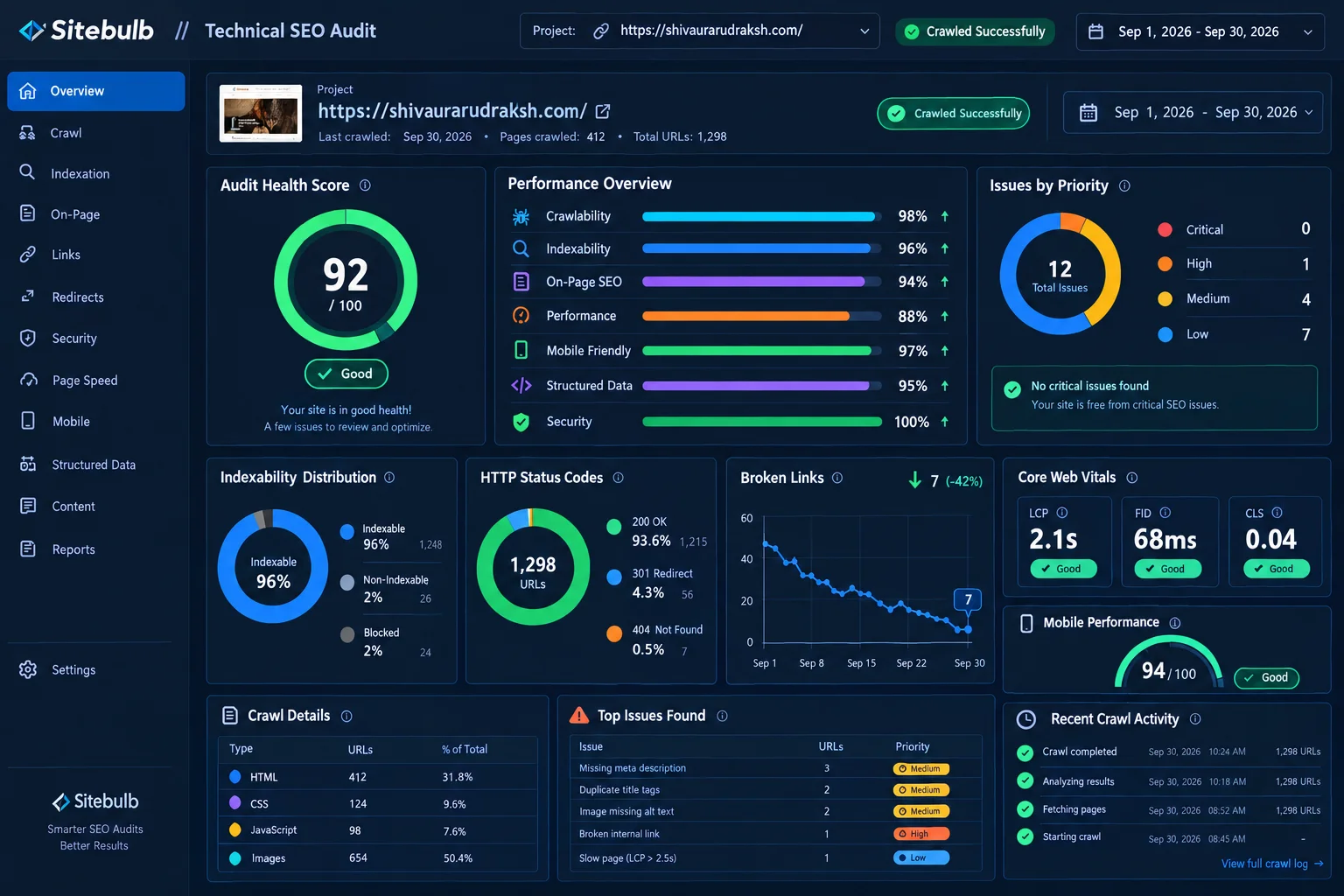Click the header Crawled Successfully badge
Viewport: 1344px width, 896px height.
pos(975,31)
